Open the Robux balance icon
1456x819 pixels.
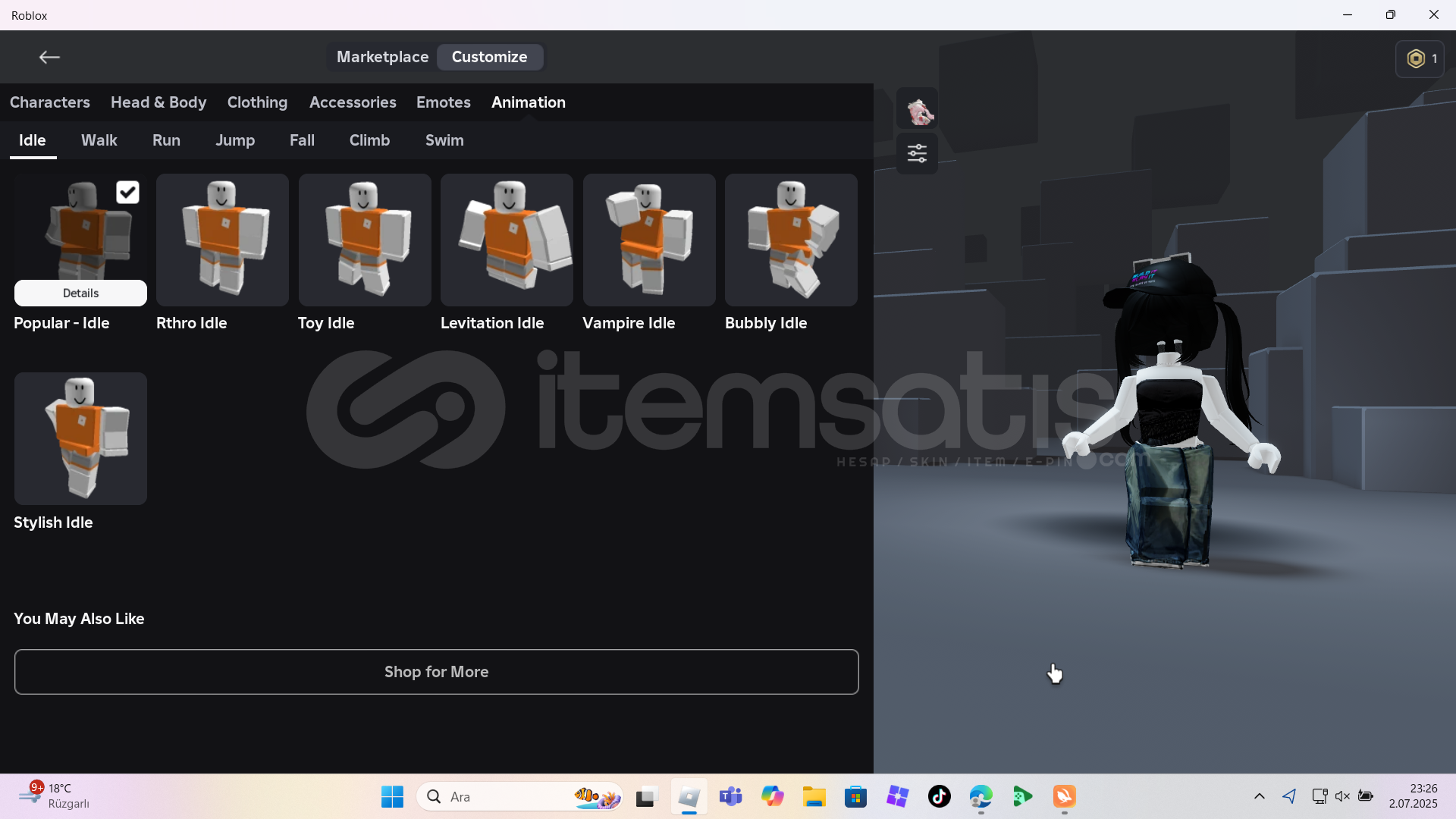coord(1420,59)
